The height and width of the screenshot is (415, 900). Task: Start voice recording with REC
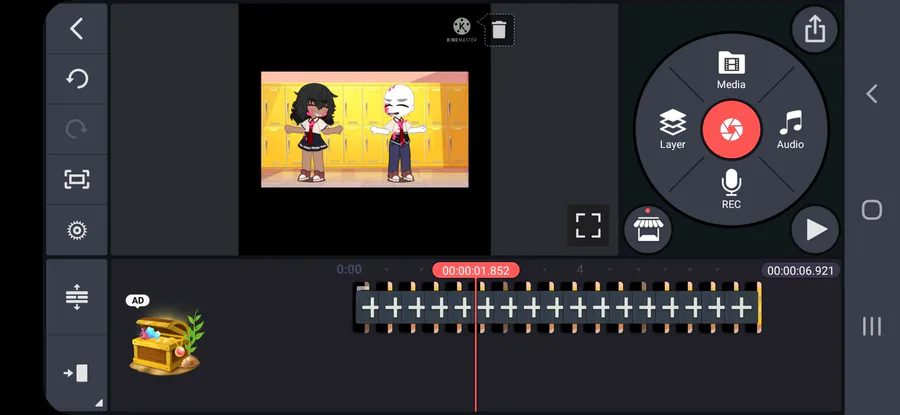point(731,189)
